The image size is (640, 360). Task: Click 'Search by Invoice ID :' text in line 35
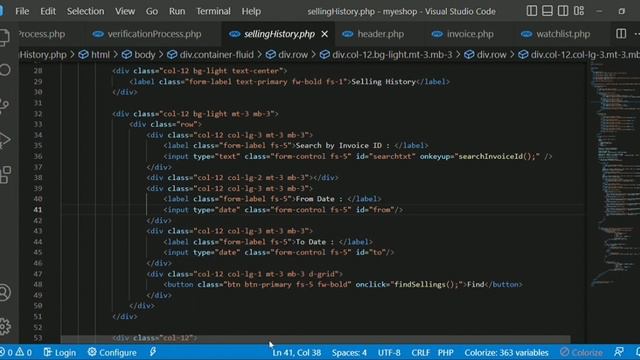[x=342, y=146]
